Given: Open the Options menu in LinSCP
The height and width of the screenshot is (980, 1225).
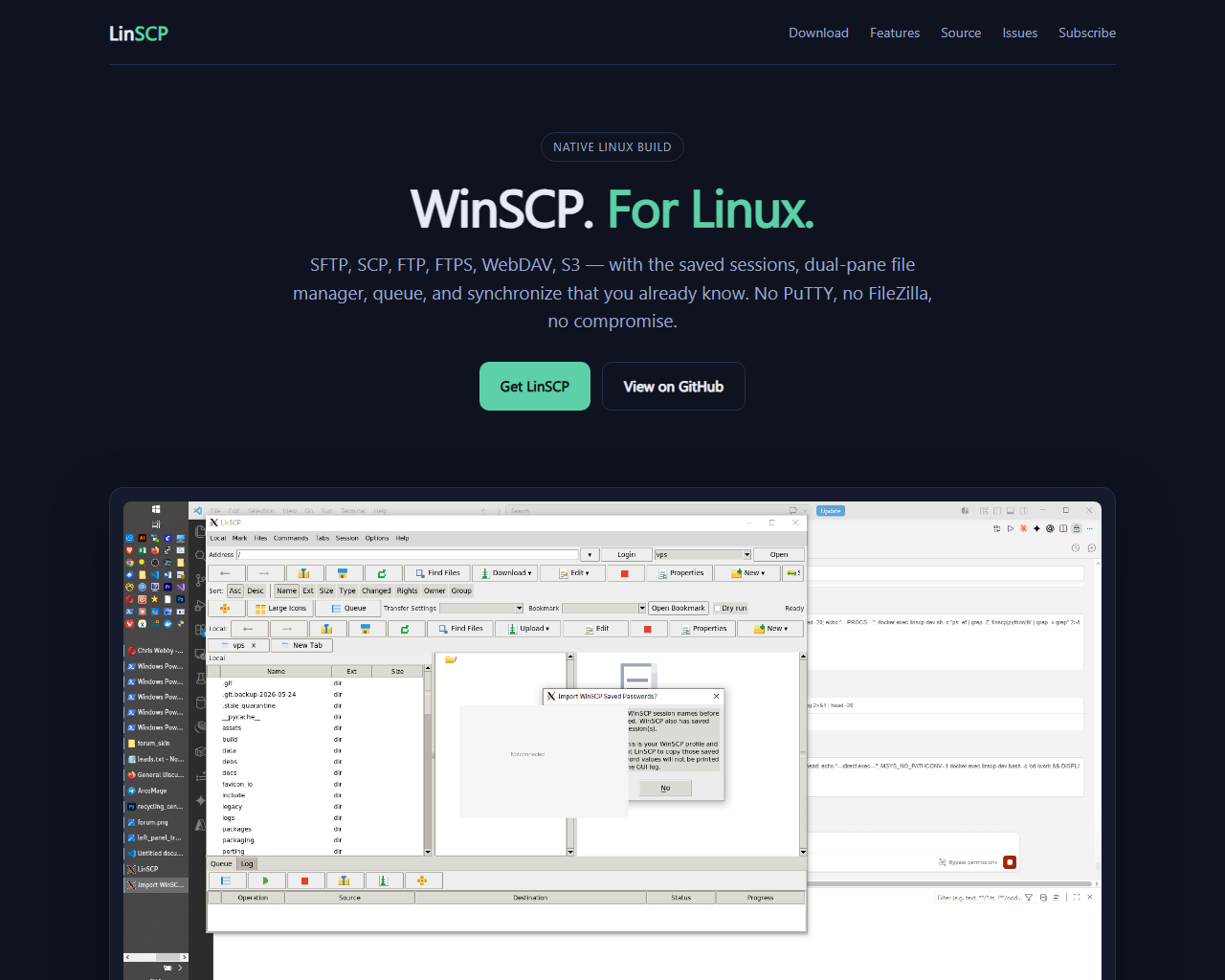Looking at the screenshot, I should click(377, 538).
